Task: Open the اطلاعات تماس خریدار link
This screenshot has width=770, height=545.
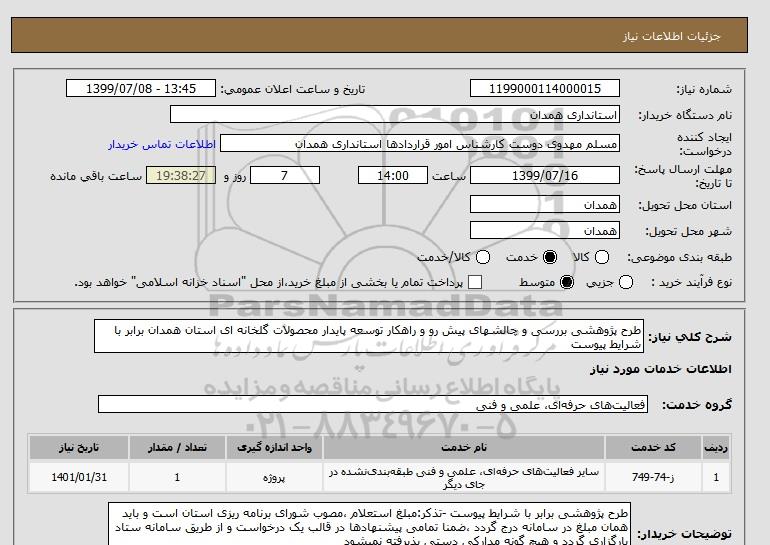Action: click(162, 145)
